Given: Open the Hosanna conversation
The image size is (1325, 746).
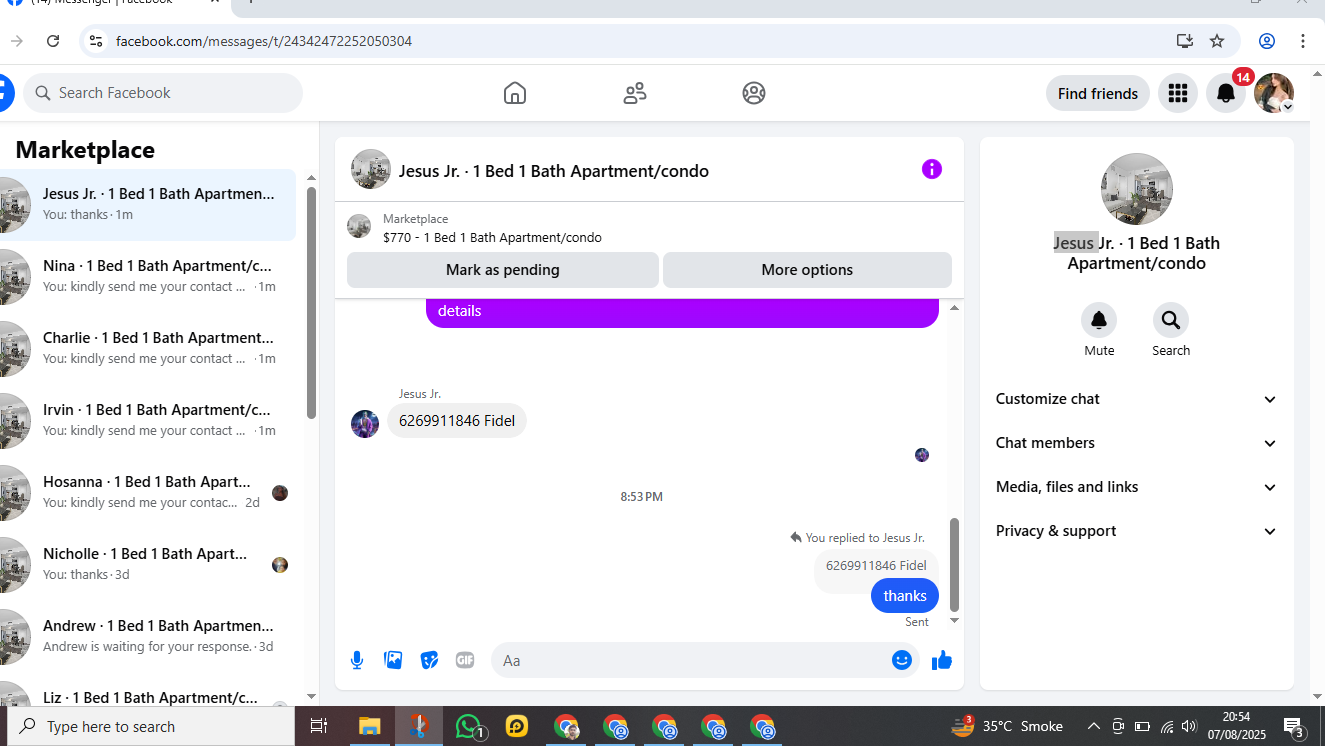Looking at the screenshot, I should coord(148,493).
